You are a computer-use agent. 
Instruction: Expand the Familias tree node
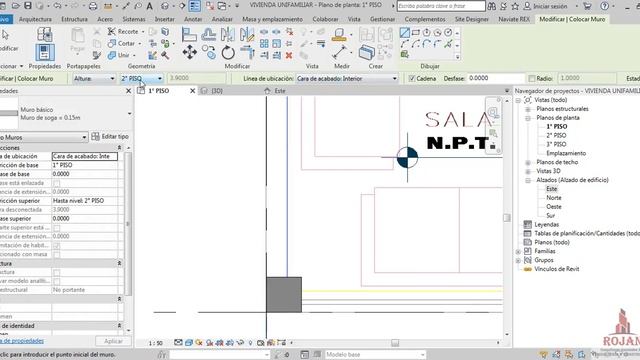coord(518,251)
